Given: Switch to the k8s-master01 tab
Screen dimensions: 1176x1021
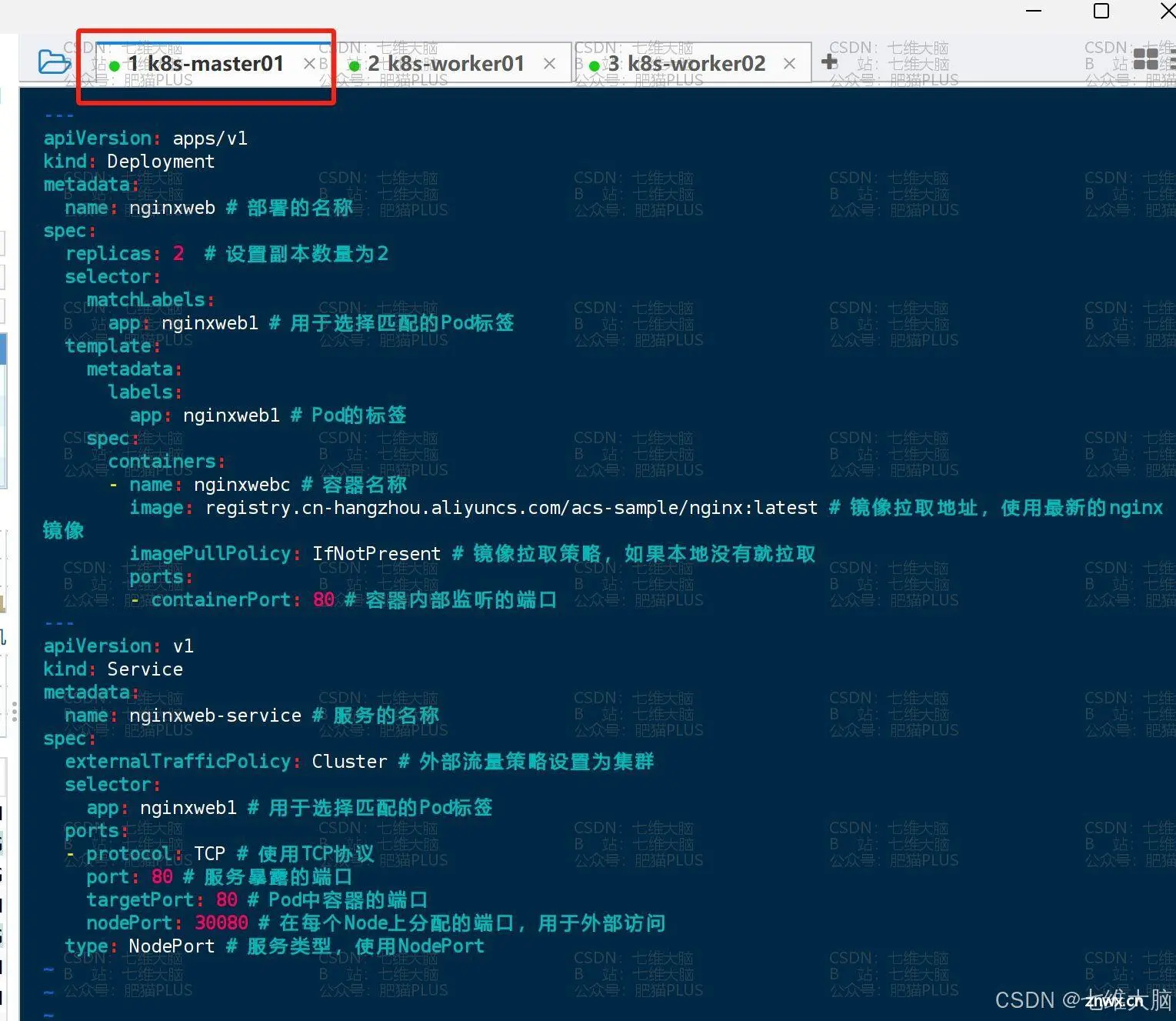Looking at the screenshot, I should click(x=206, y=64).
